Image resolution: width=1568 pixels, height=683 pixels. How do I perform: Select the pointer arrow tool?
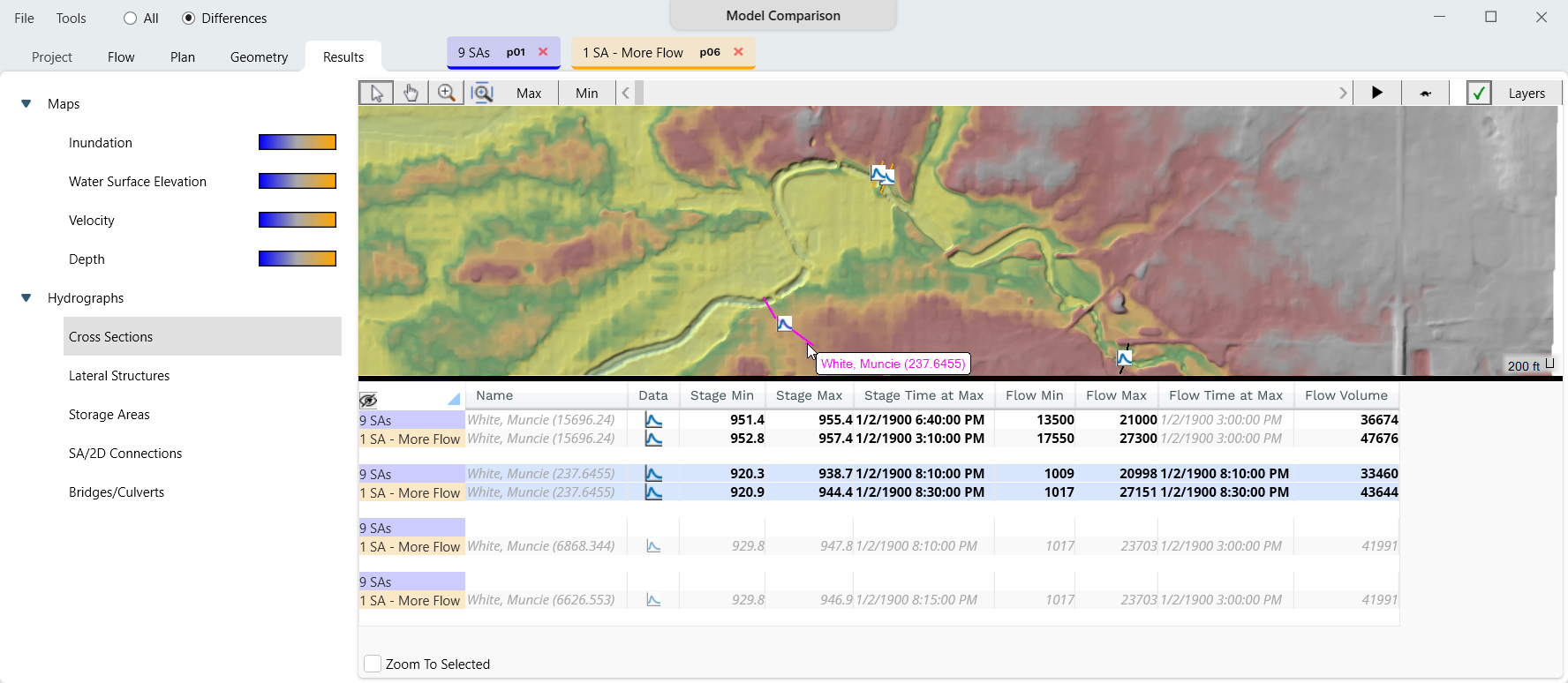pyautogui.click(x=377, y=93)
